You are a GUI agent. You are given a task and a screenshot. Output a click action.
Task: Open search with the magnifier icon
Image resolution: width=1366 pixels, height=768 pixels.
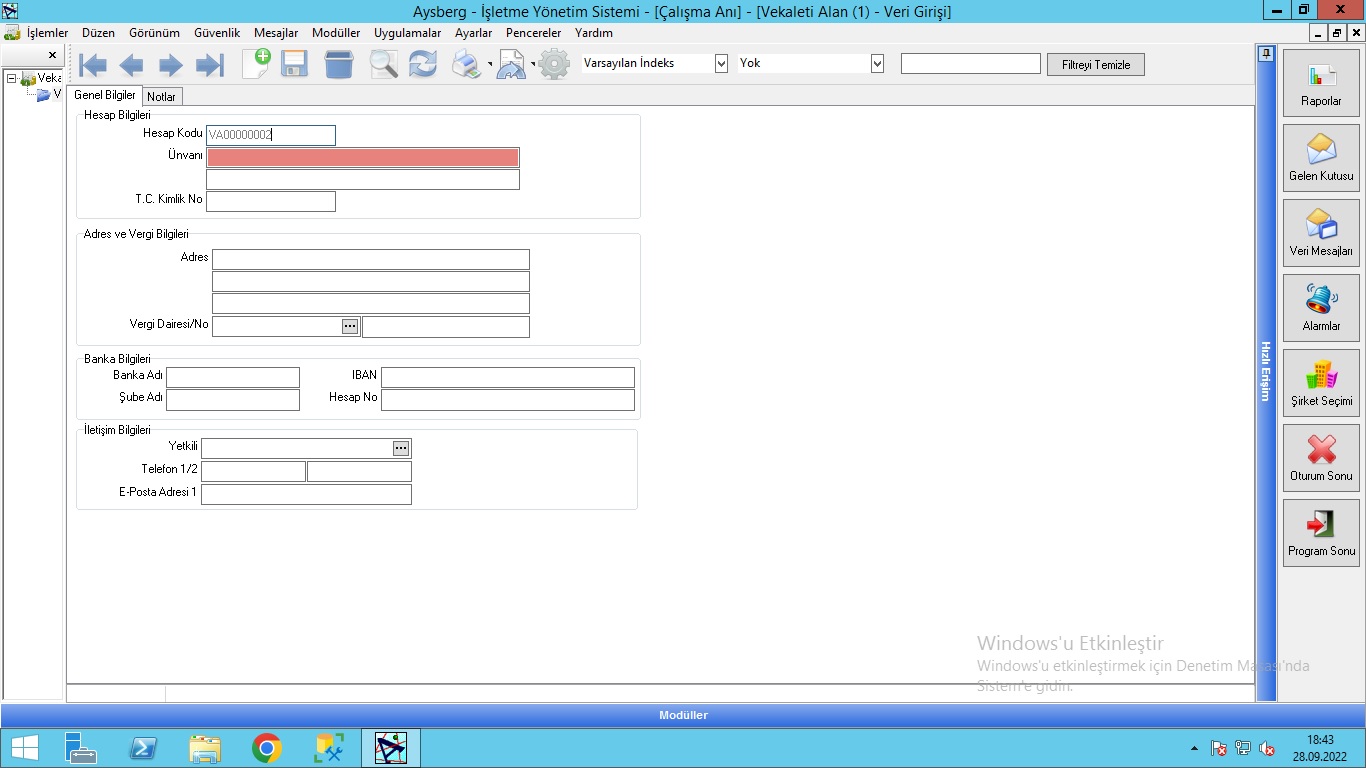coord(383,64)
